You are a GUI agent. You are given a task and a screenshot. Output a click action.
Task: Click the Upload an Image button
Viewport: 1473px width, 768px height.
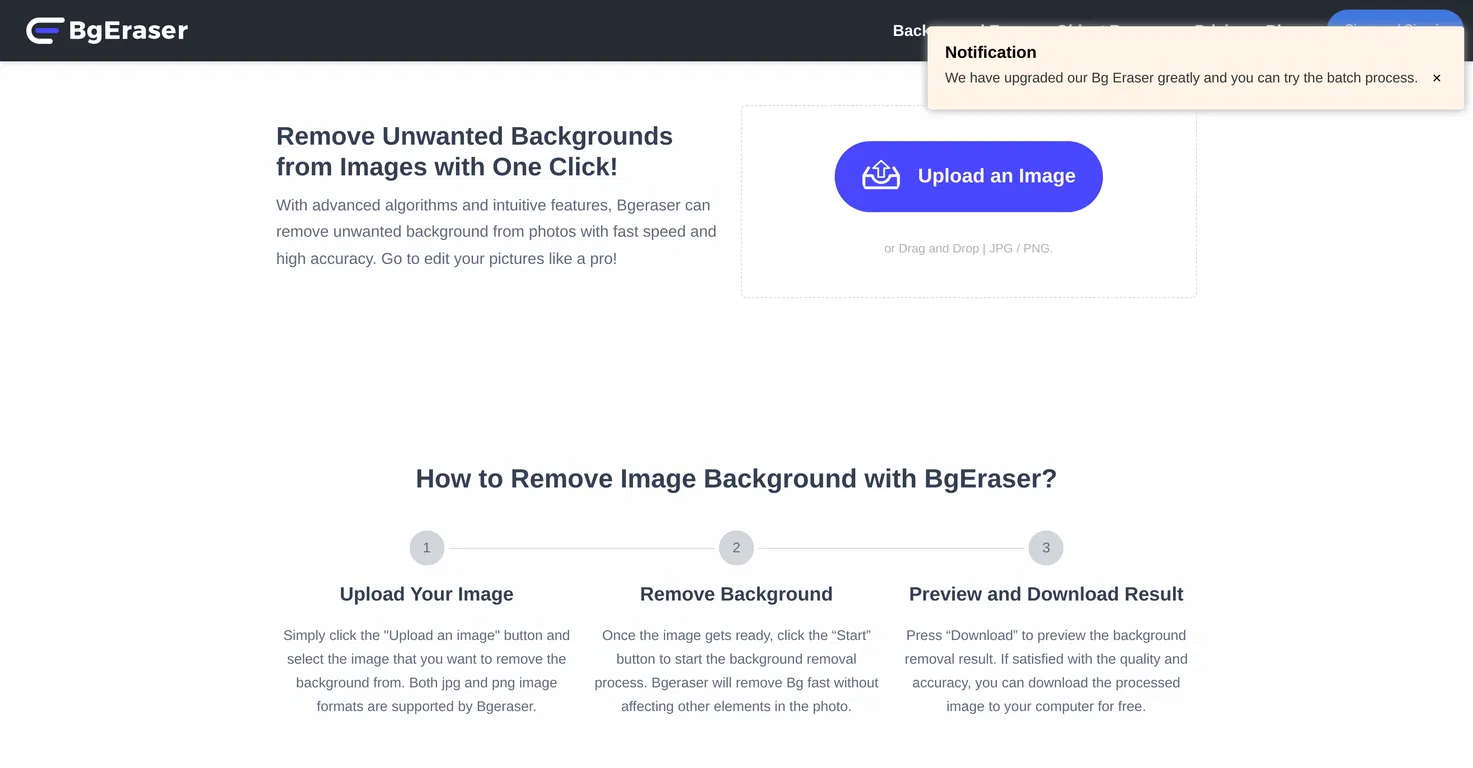tap(968, 176)
